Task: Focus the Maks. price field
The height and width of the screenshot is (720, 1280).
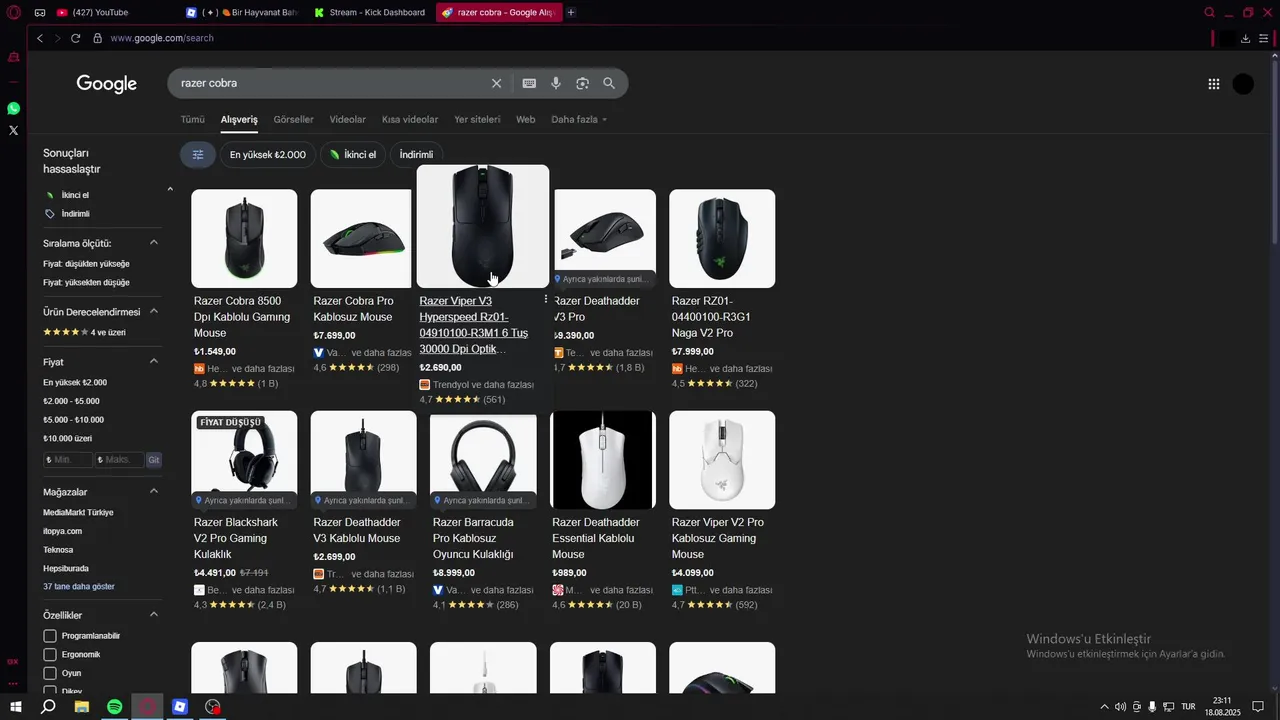Action: click(x=119, y=460)
